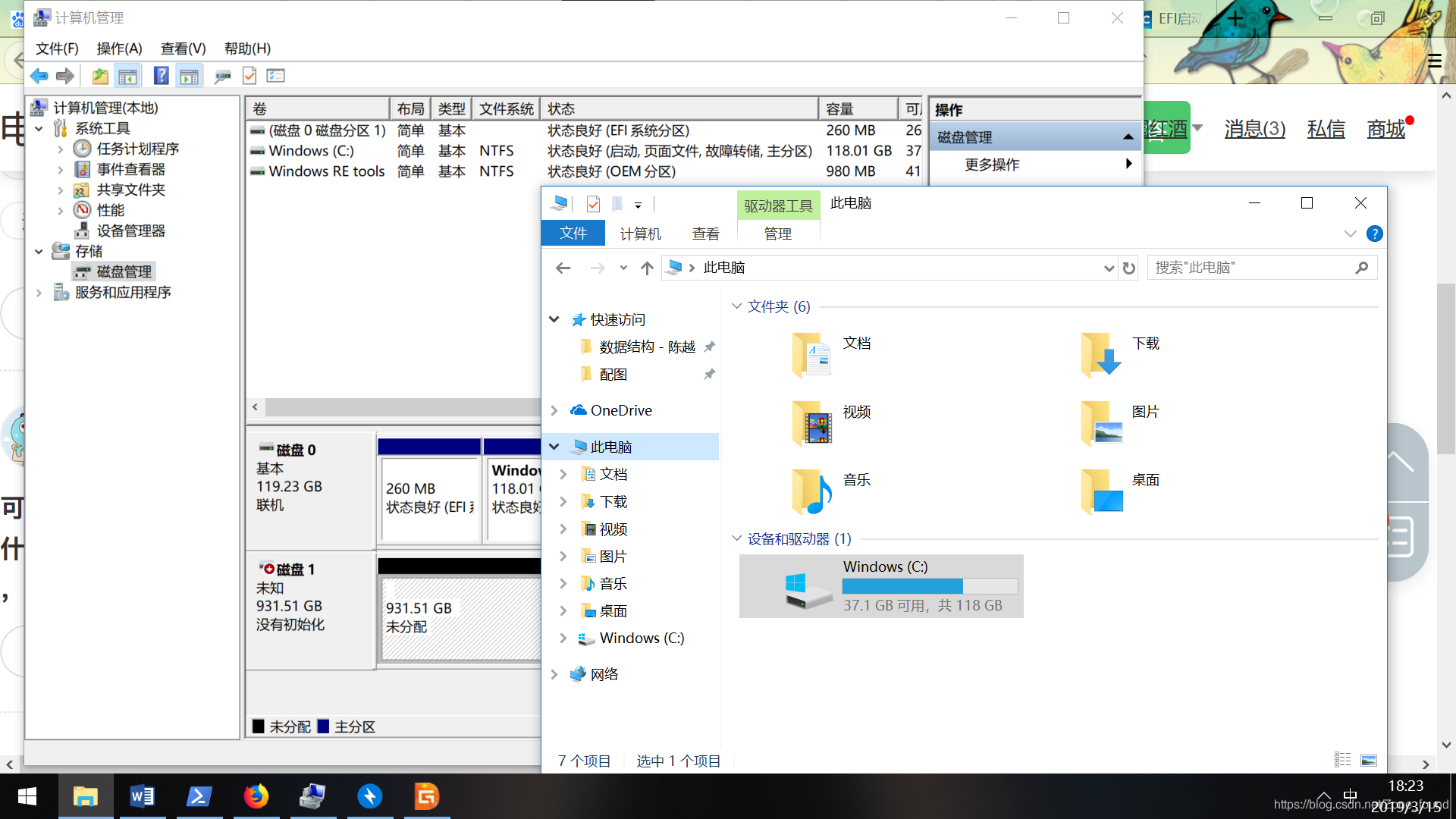Viewport: 1456px width, 819px height.
Task: Switch to the 文件 tab in Explorer
Action: (x=573, y=234)
